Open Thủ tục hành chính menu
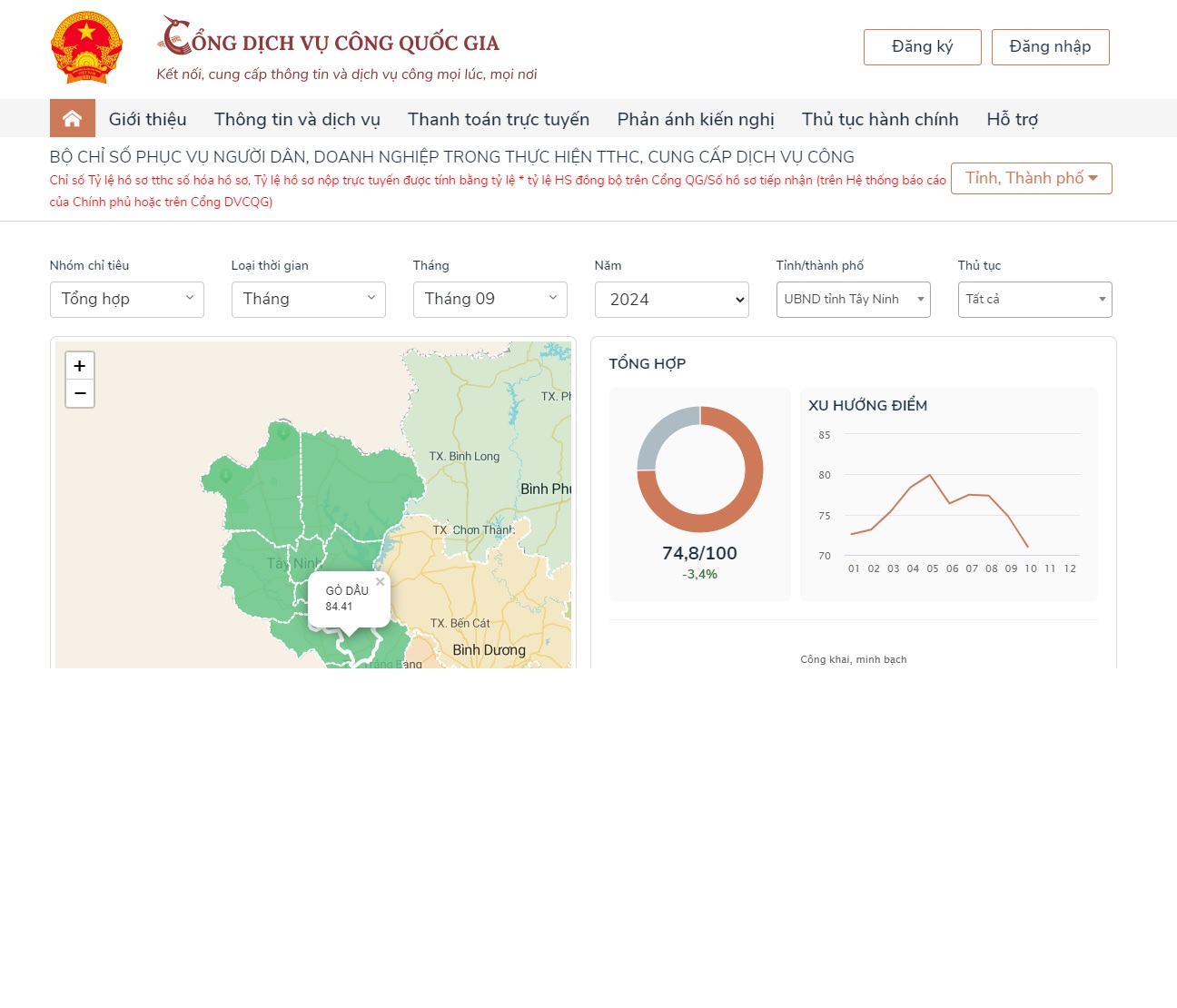This screenshot has height=1008, width=1177. pyautogui.click(x=880, y=119)
